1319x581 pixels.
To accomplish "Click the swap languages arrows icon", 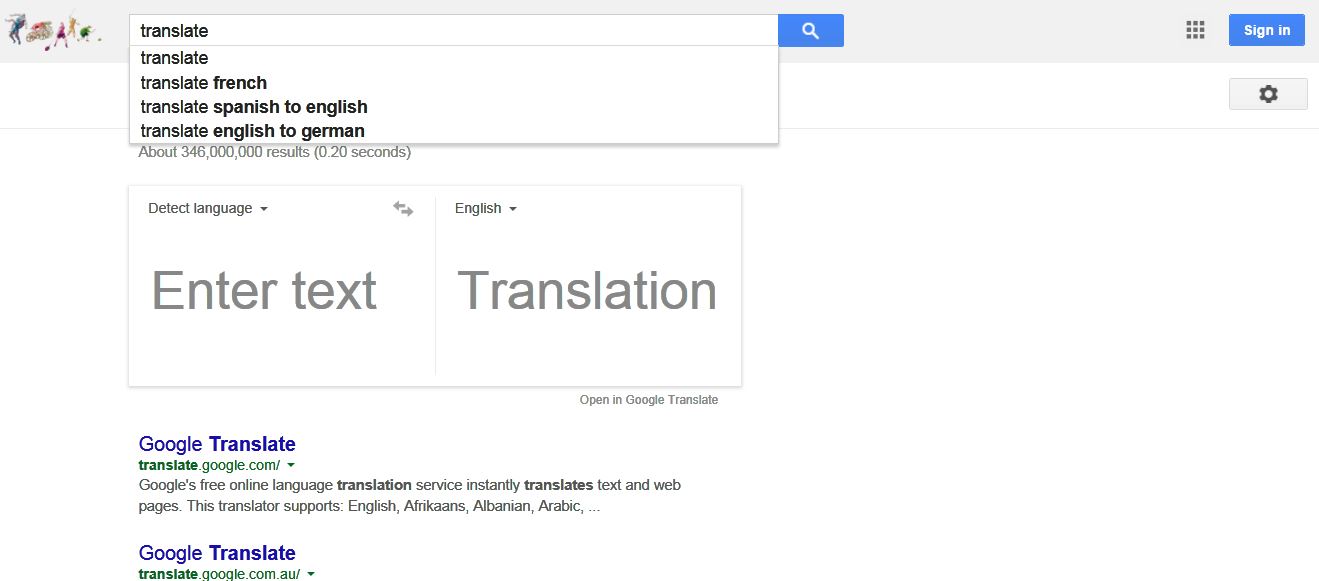I will pos(402,208).
